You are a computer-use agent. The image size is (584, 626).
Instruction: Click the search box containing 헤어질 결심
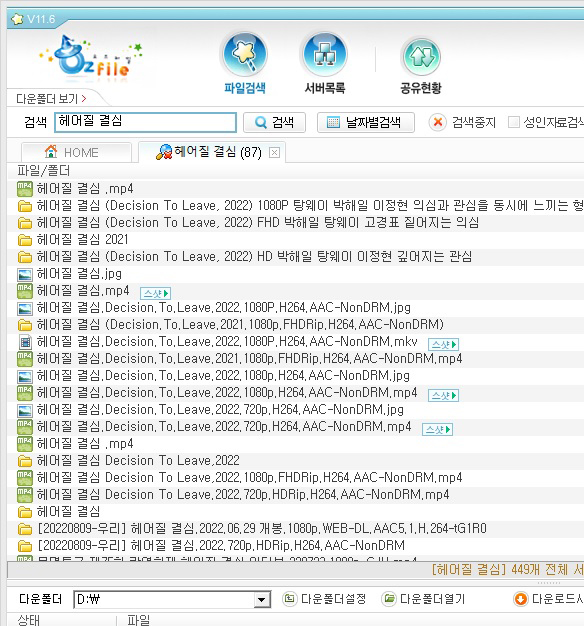[145, 122]
